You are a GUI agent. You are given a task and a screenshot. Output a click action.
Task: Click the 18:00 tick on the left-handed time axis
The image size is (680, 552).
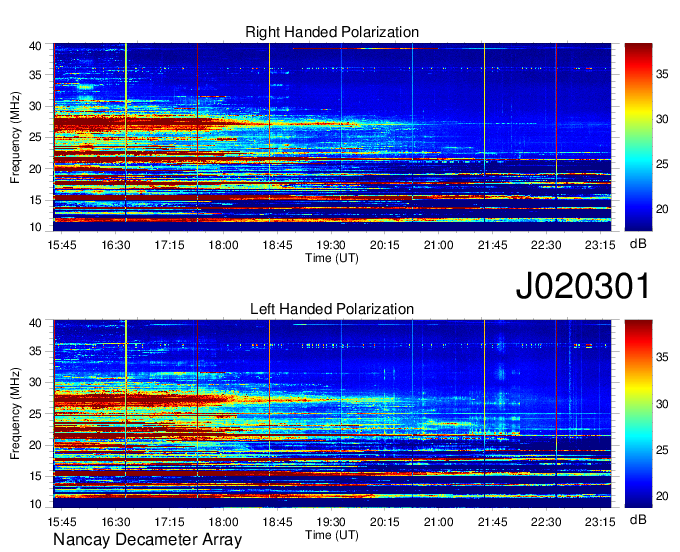point(223,522)
